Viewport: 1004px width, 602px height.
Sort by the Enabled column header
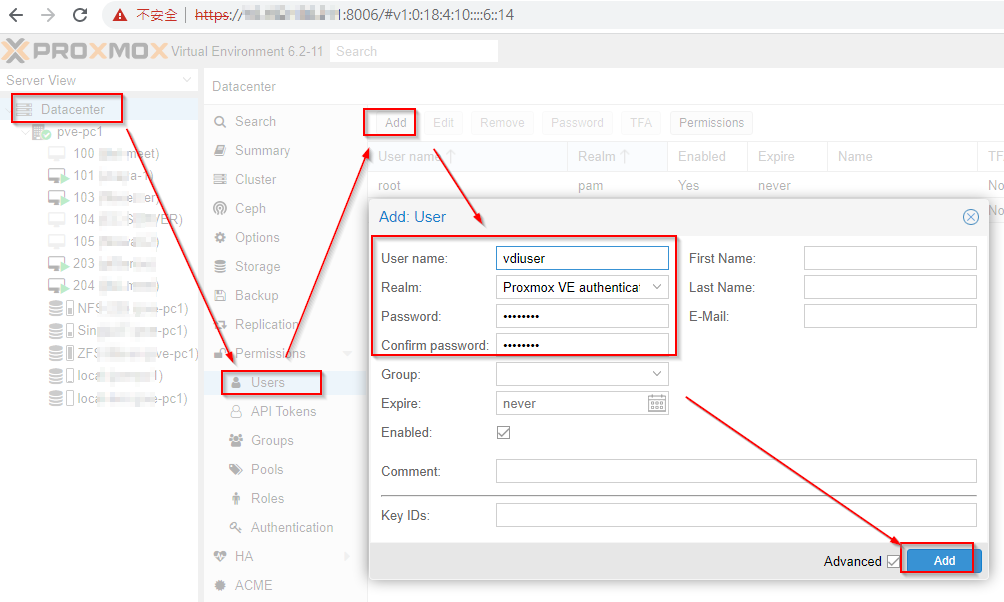click(708, 156)
